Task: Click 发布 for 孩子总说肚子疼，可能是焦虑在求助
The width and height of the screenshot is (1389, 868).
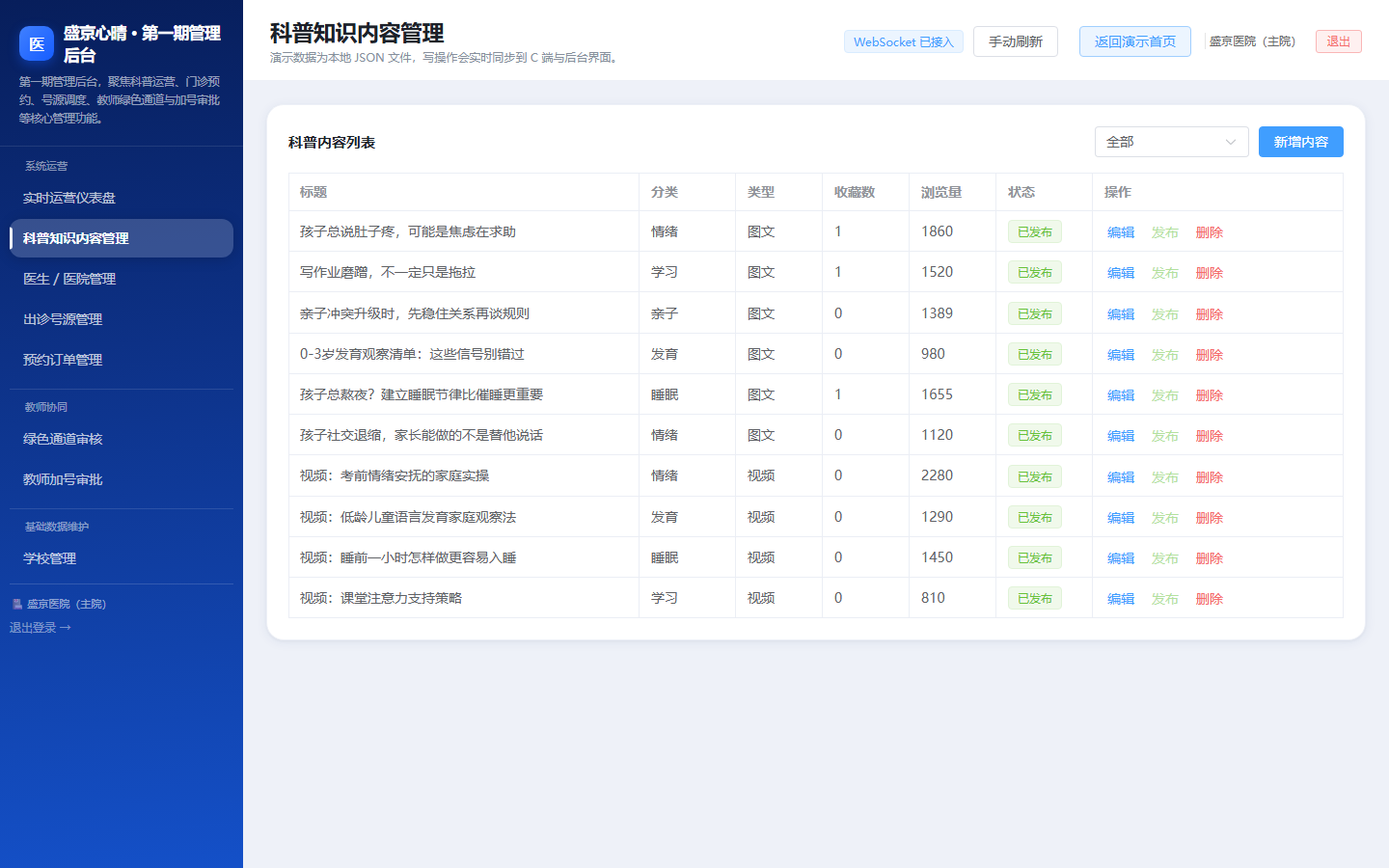Action: pos(1164,232)
